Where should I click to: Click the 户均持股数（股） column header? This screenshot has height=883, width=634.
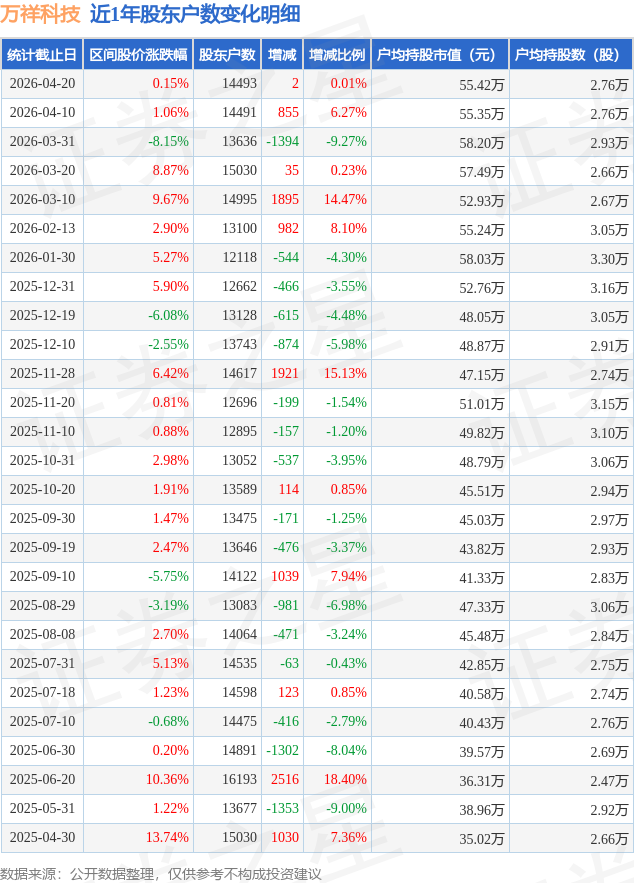[571, 55]
